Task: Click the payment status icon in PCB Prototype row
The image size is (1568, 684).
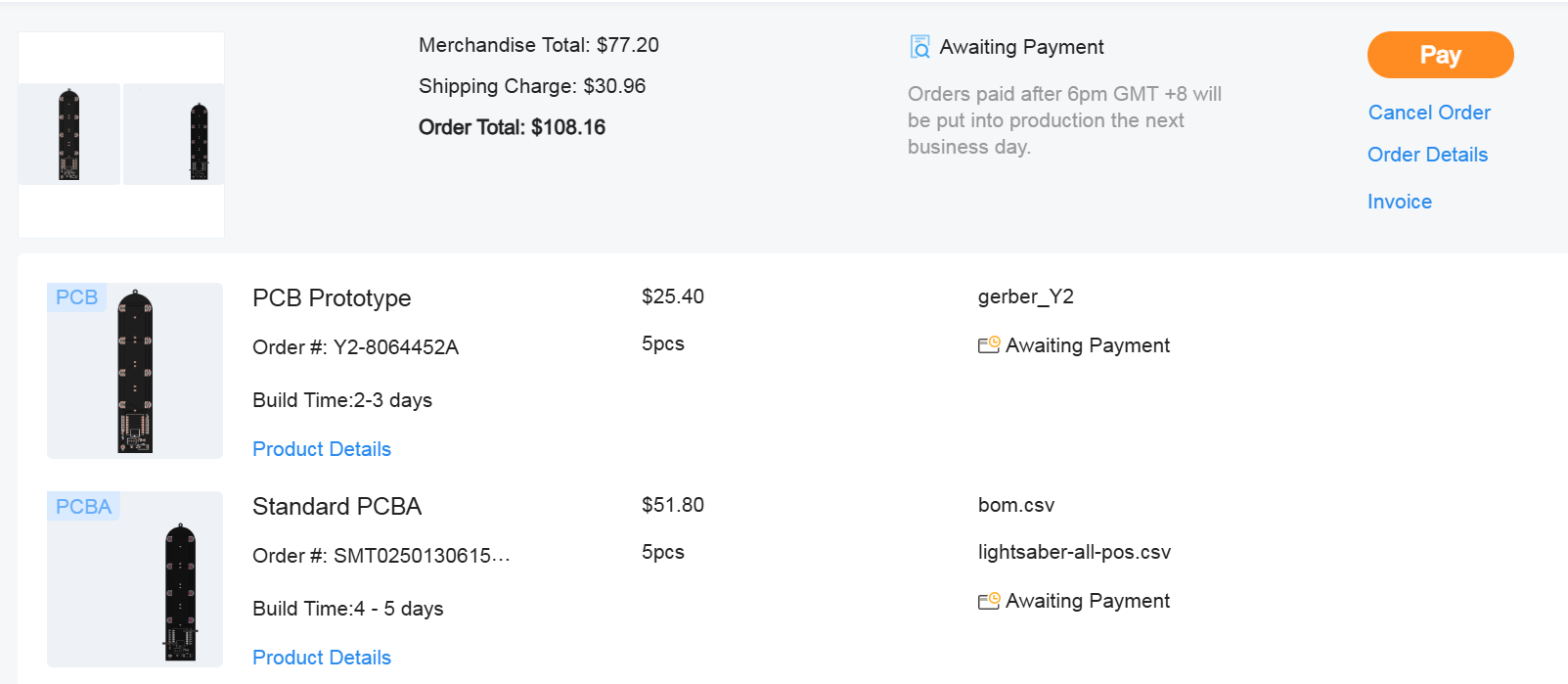Action: point(989,345)
